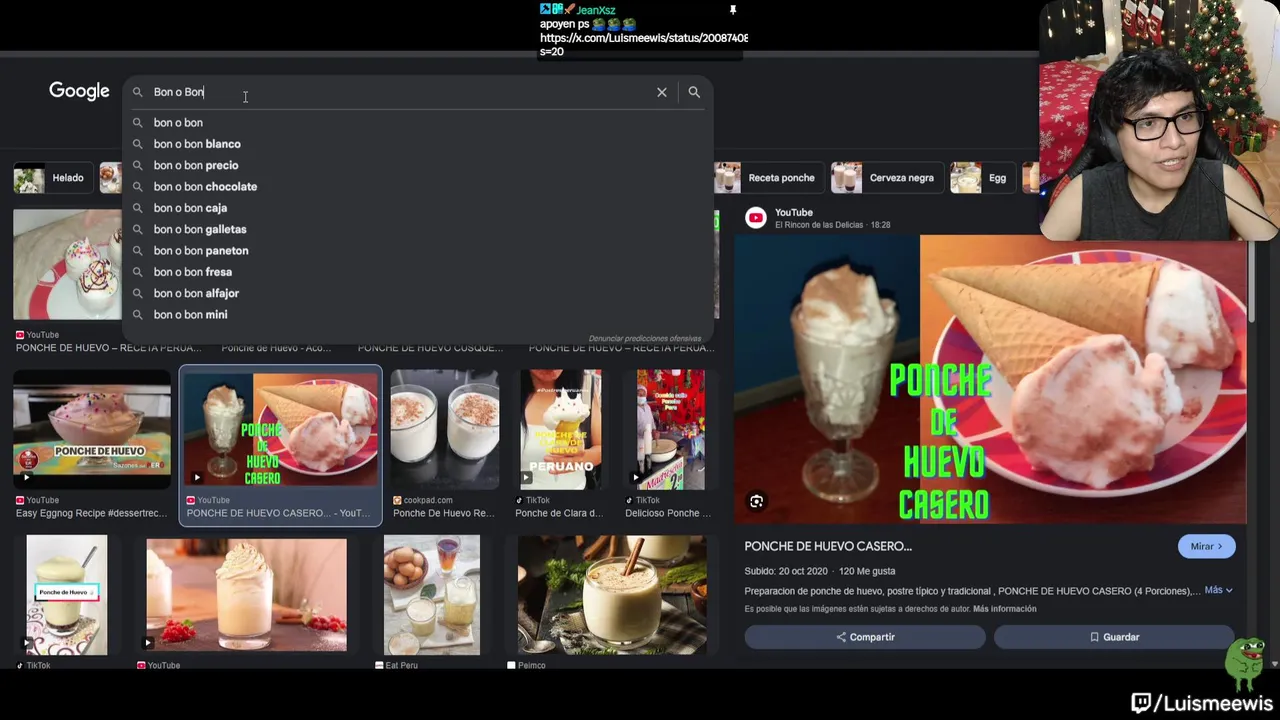Open the Eat Peru result thumbnail
The image size is (1280, 720).
tap(431, 595)
